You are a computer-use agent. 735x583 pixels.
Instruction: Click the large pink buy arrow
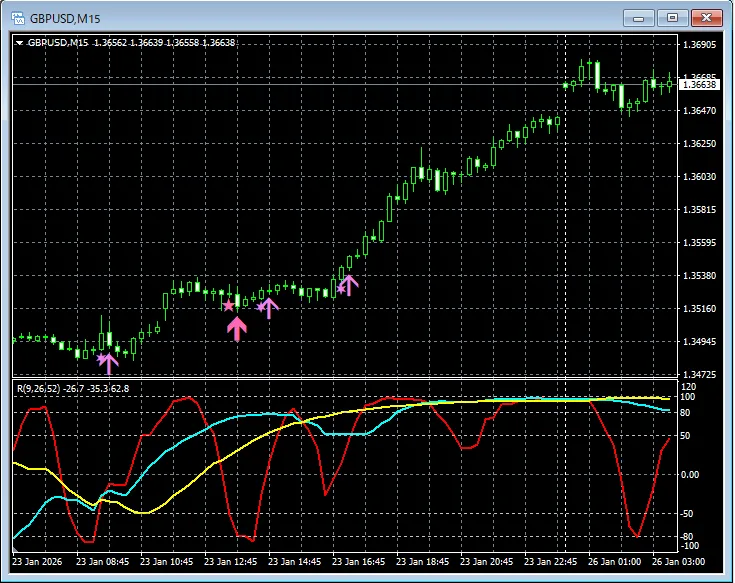click(236, 328)
